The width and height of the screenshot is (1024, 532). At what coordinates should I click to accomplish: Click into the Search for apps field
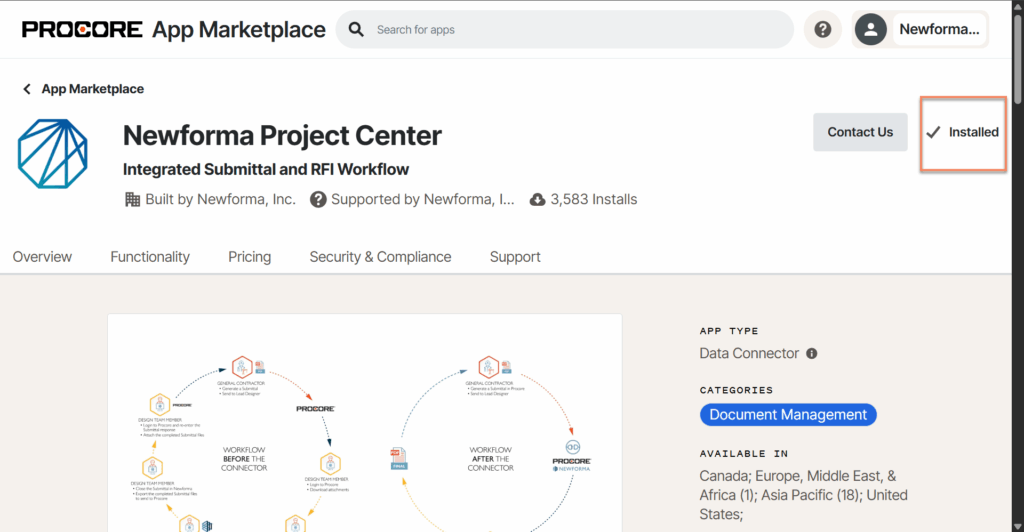[570, 30]
